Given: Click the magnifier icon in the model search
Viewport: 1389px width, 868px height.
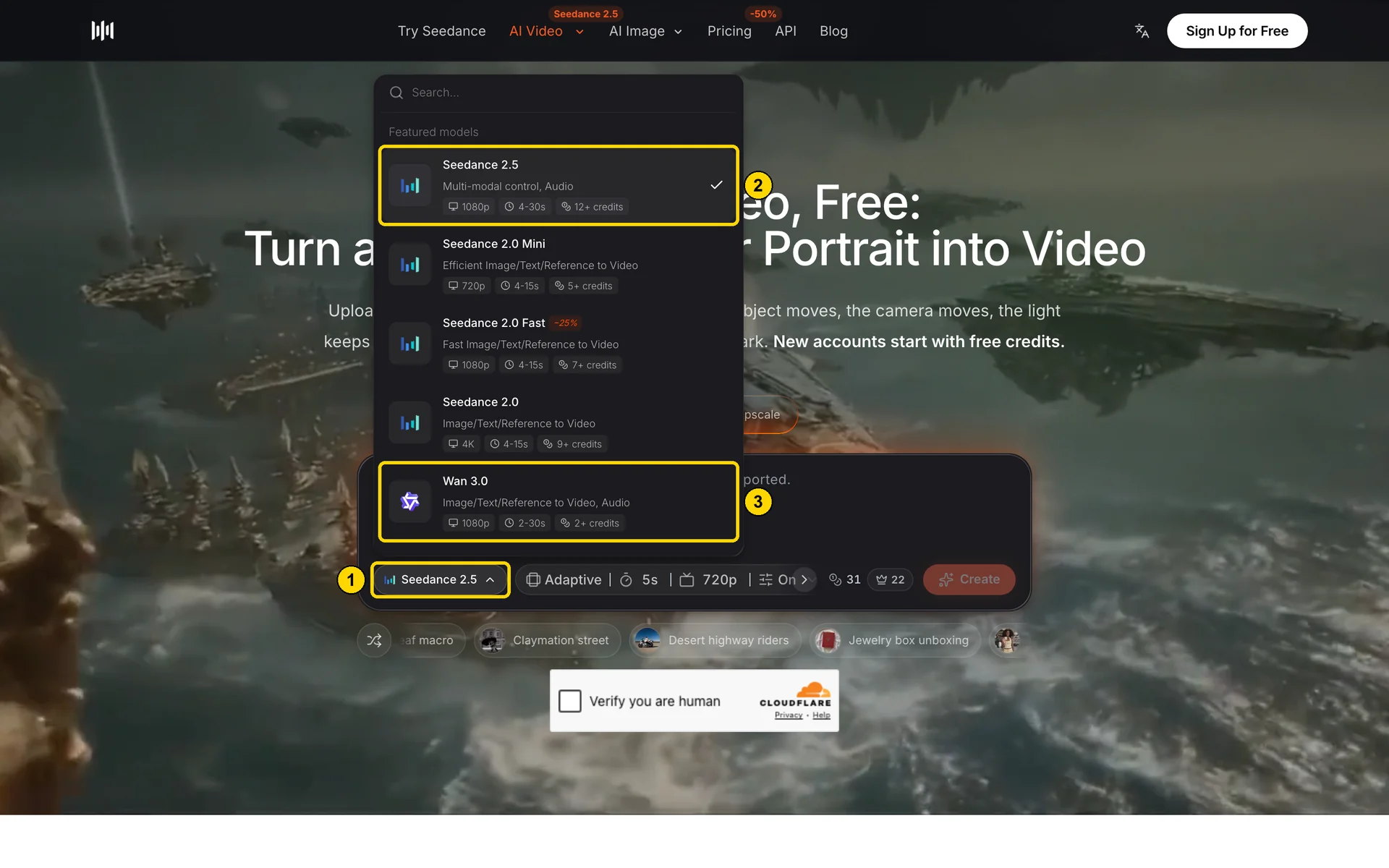Looking at the screenshot, I should (x=396, y=93).
